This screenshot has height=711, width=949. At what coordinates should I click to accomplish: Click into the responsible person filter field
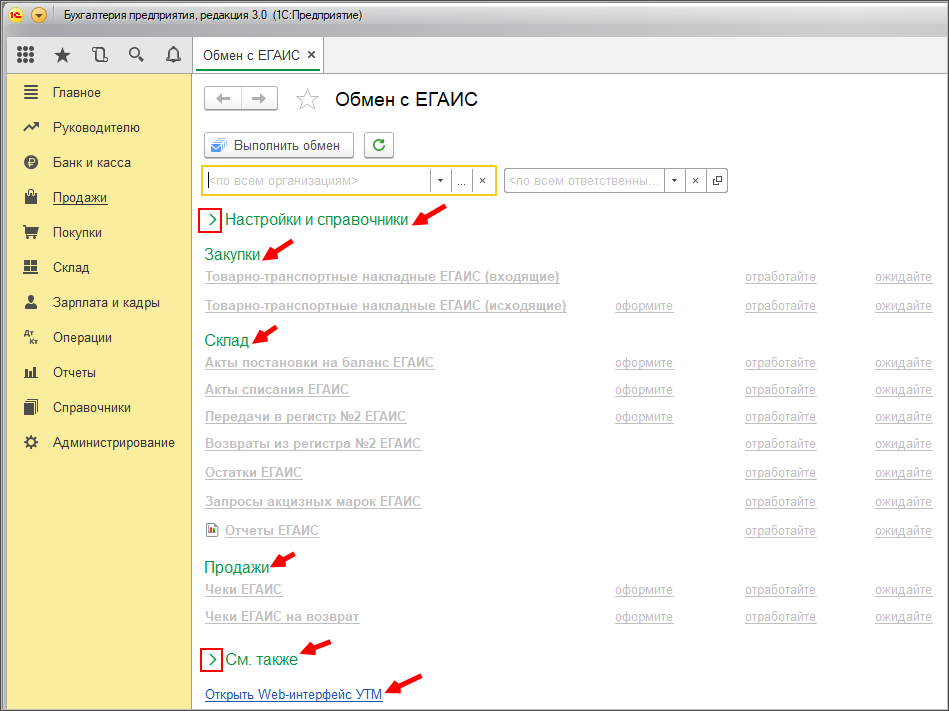[x=584, y=180]
